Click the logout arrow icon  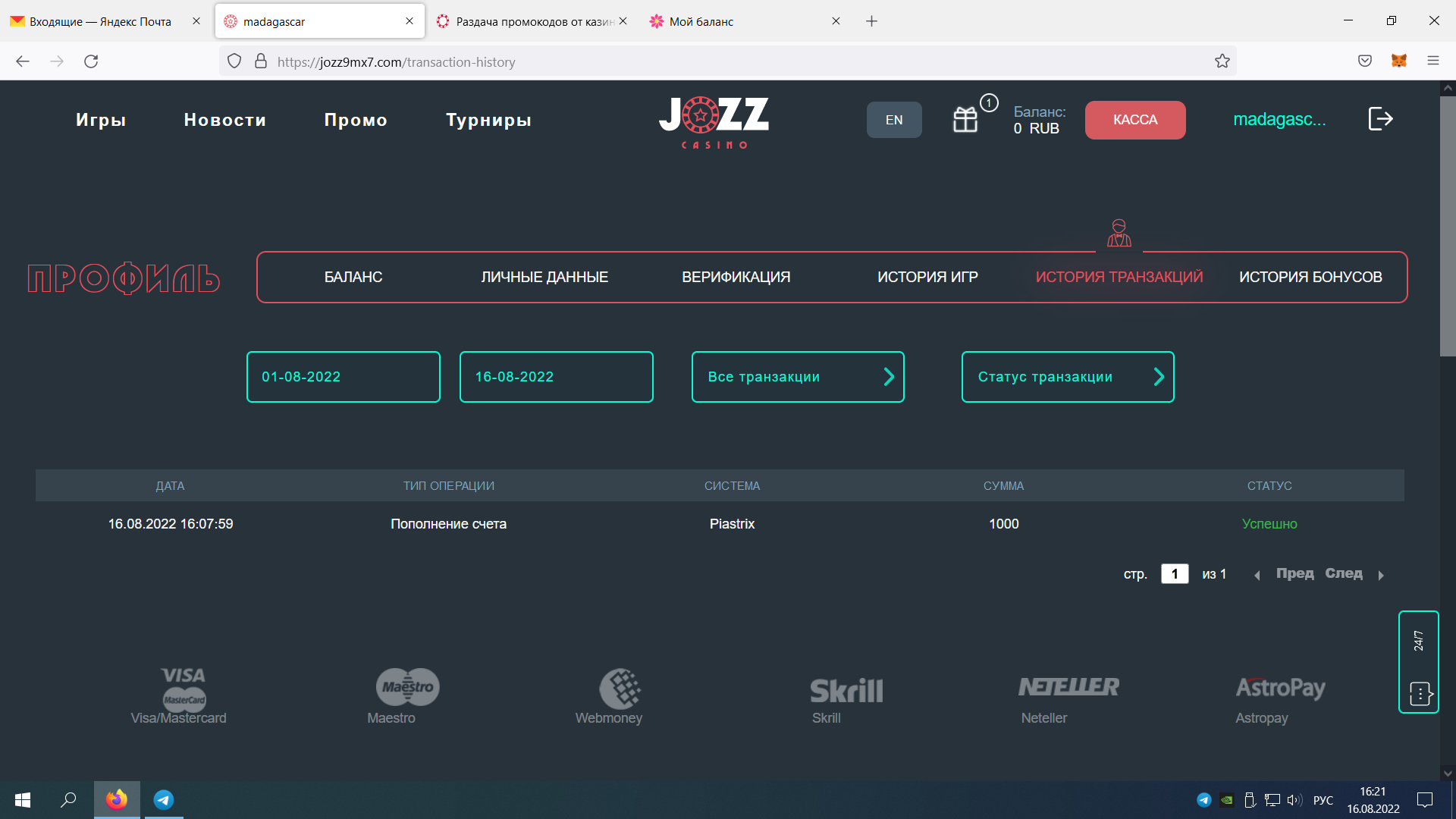tap(1380, 119)
